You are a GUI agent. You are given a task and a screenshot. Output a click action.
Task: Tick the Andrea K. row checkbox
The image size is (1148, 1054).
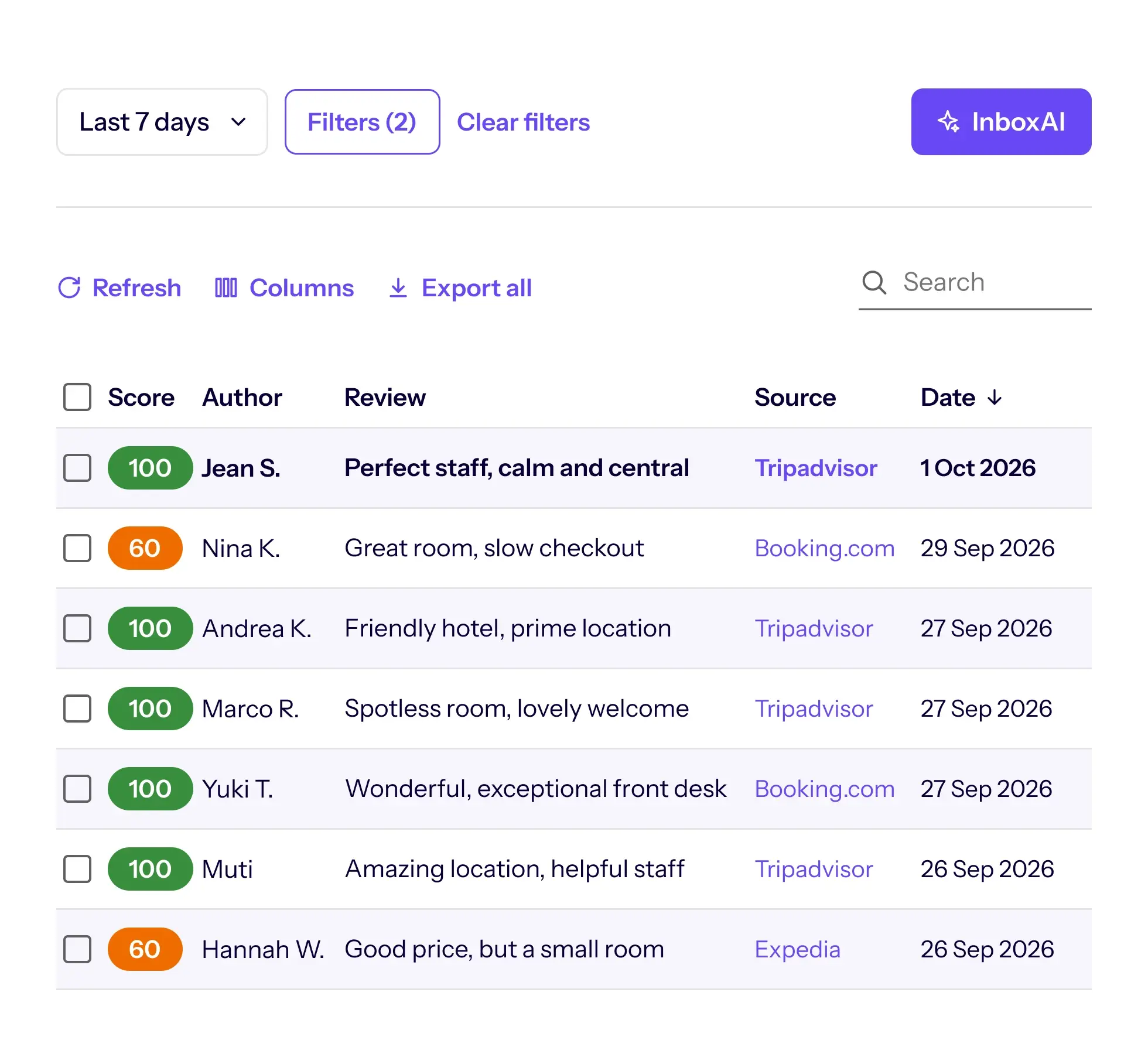tap(77, 628)
